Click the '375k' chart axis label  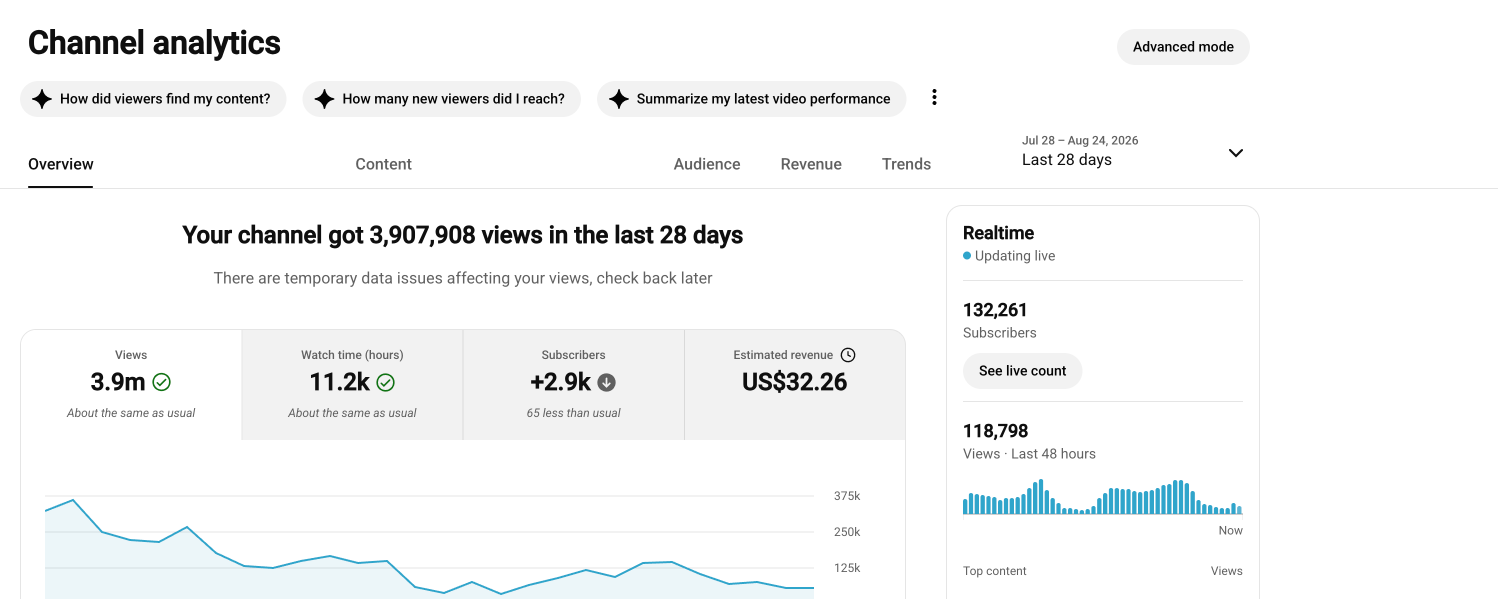click(x=847, y=496)
